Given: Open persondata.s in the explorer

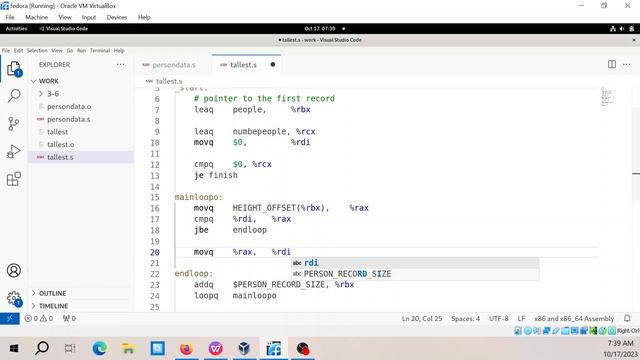Looking at the screenshot, I should point(69,119).
